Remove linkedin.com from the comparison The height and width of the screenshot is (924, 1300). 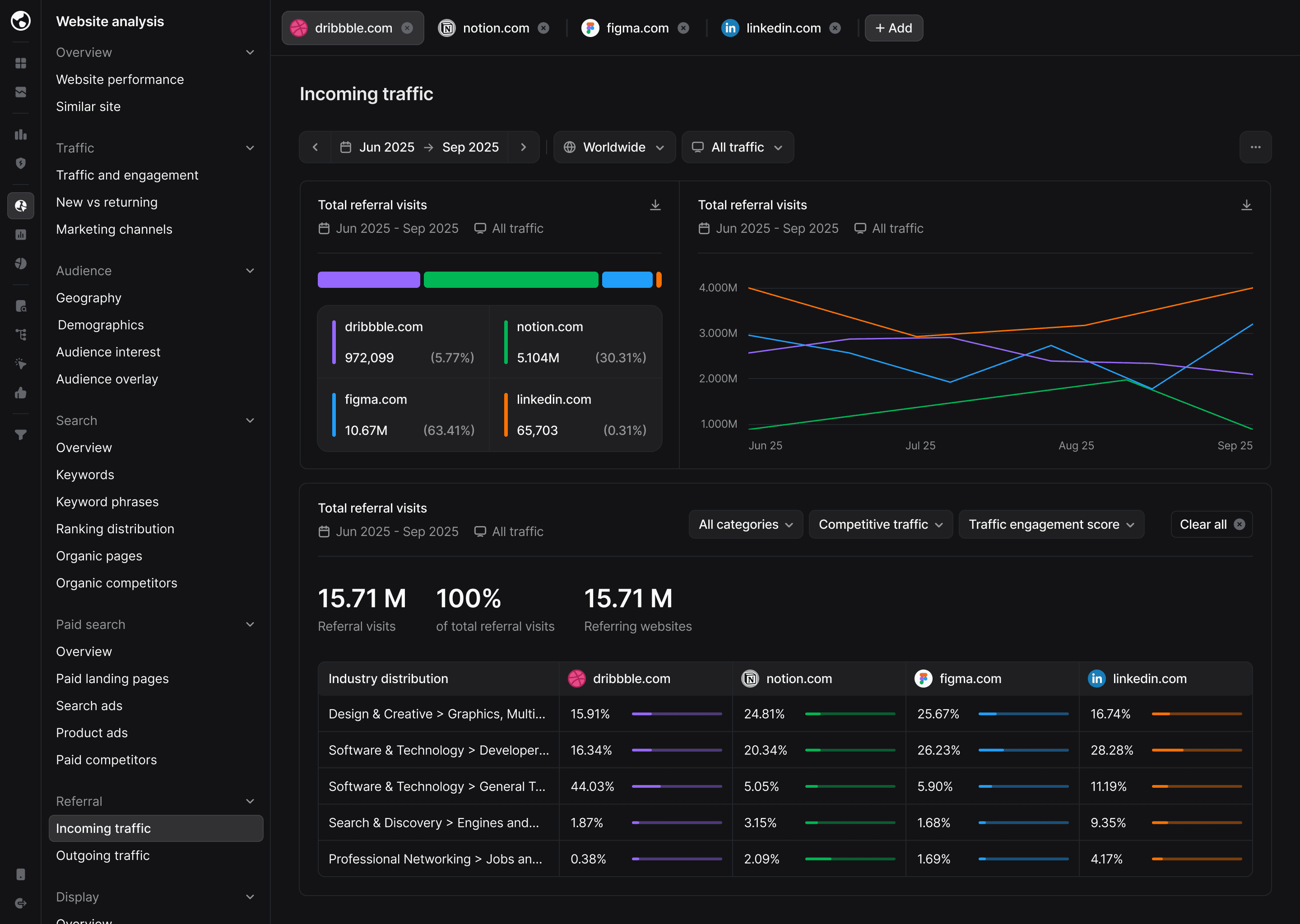tap(835, 28)
